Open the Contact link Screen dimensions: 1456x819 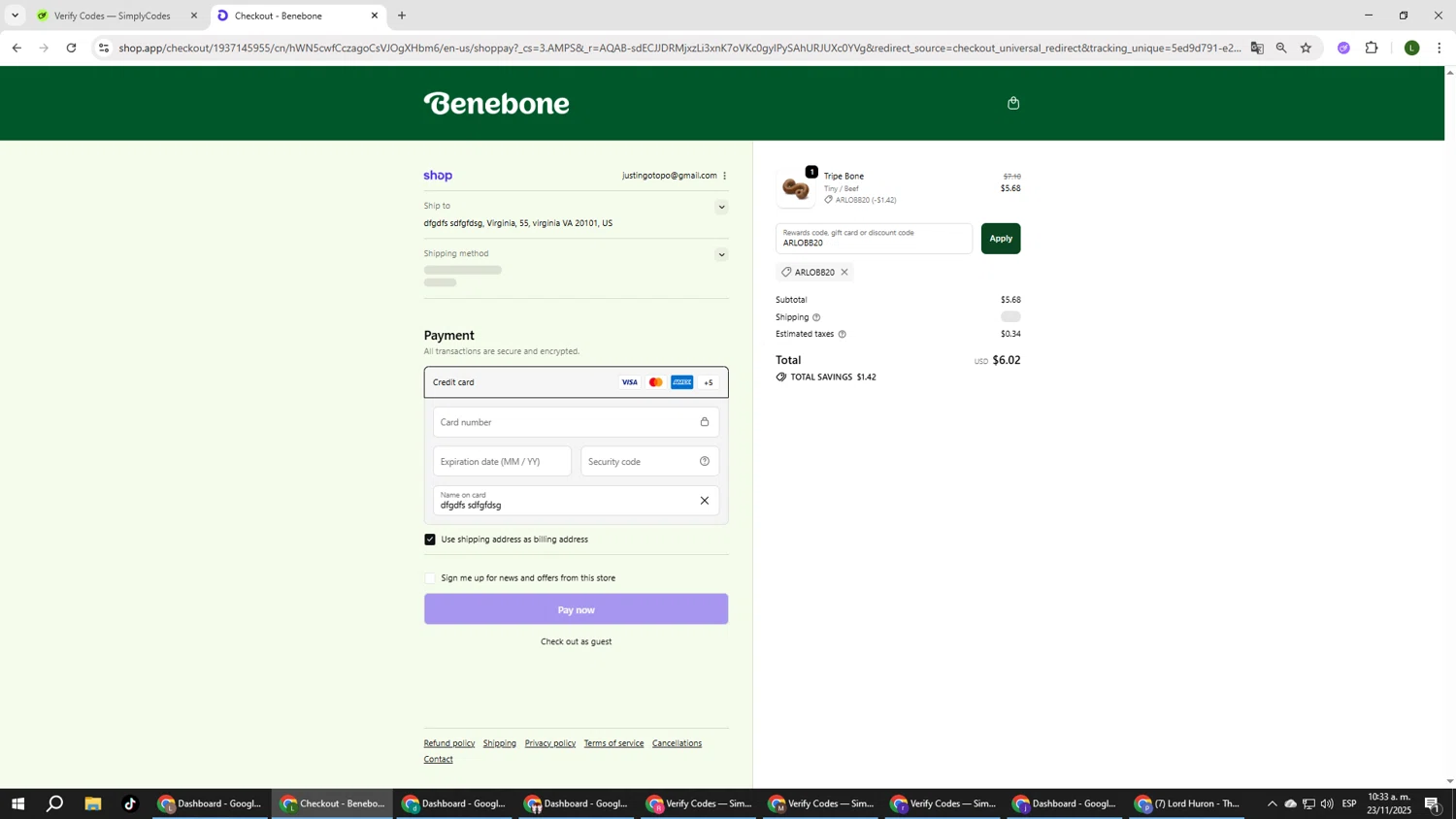coord(439,759)
